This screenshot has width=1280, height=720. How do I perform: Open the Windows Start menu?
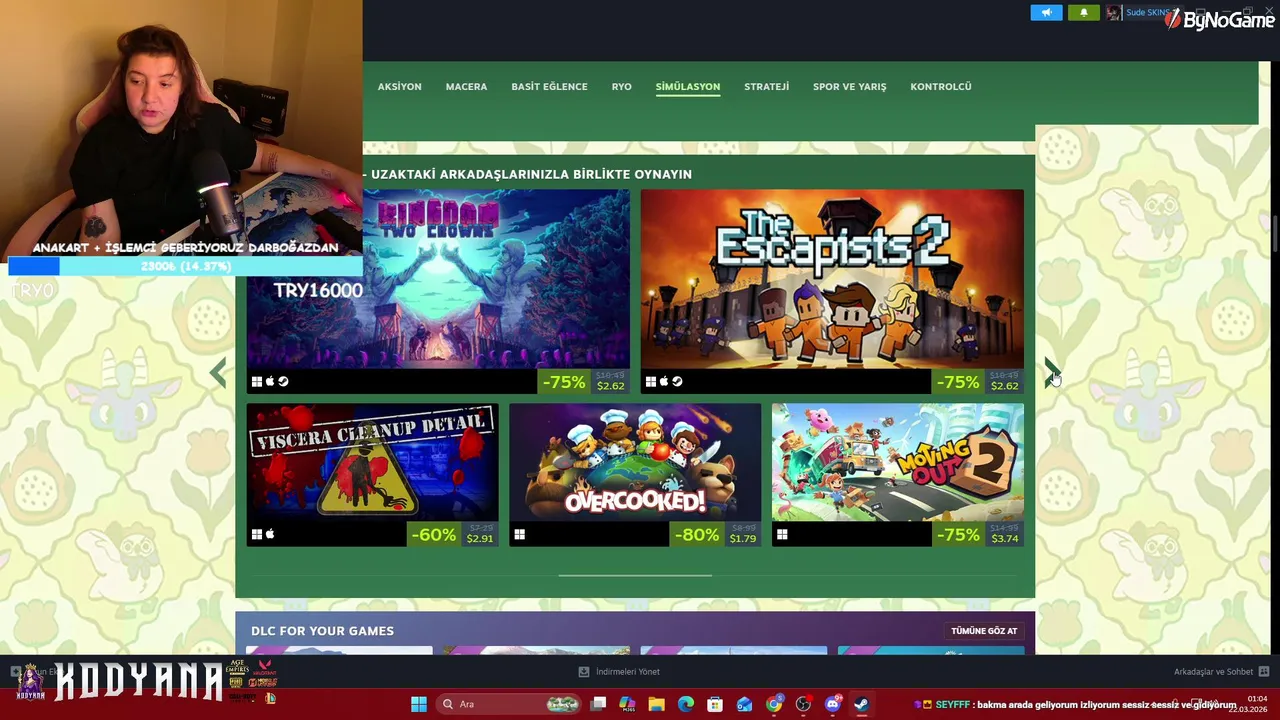click(419, 704)
